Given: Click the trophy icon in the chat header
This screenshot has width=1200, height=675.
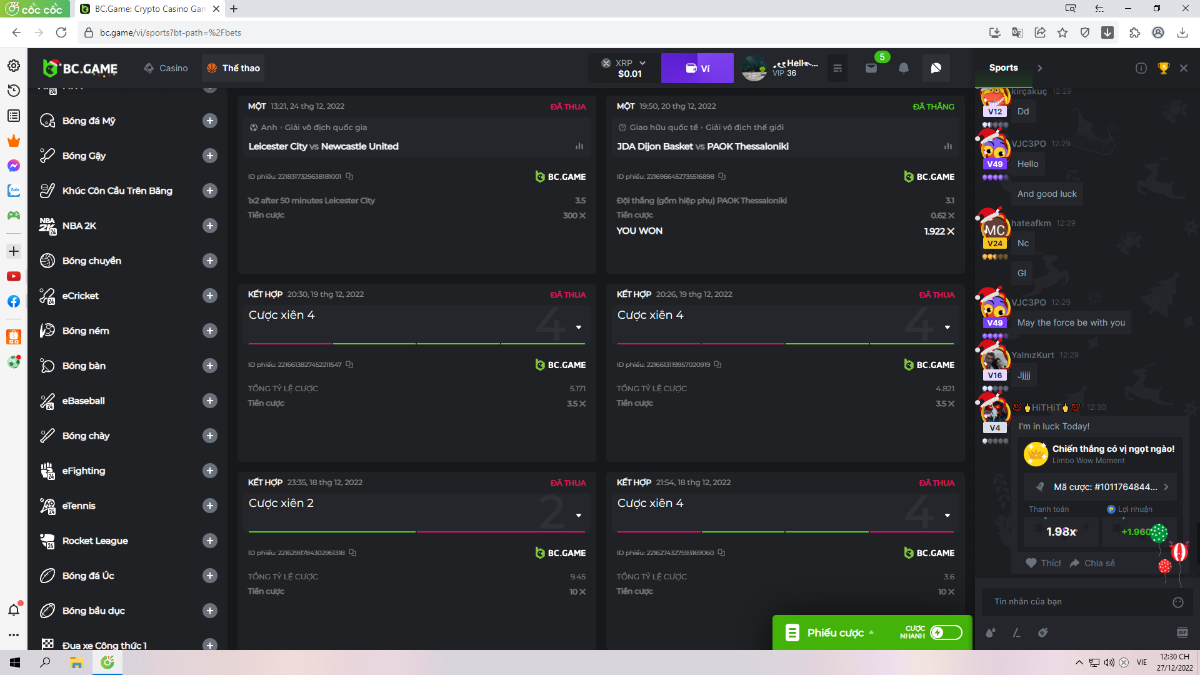Looking at the screenshot, I should (x=1163, y=68).
